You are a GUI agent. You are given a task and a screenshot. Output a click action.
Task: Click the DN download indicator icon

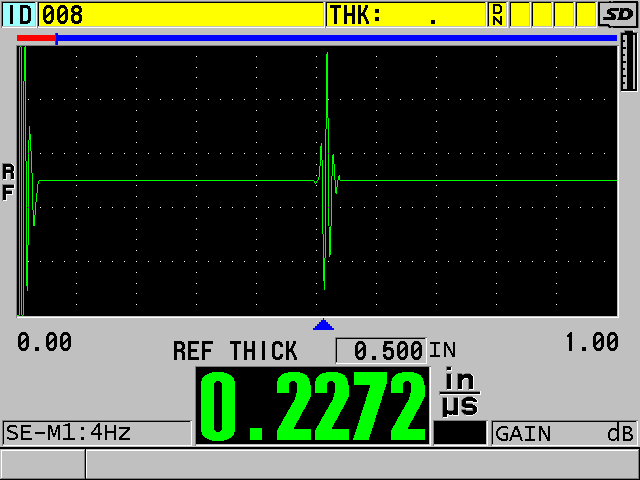pos(497,14)
